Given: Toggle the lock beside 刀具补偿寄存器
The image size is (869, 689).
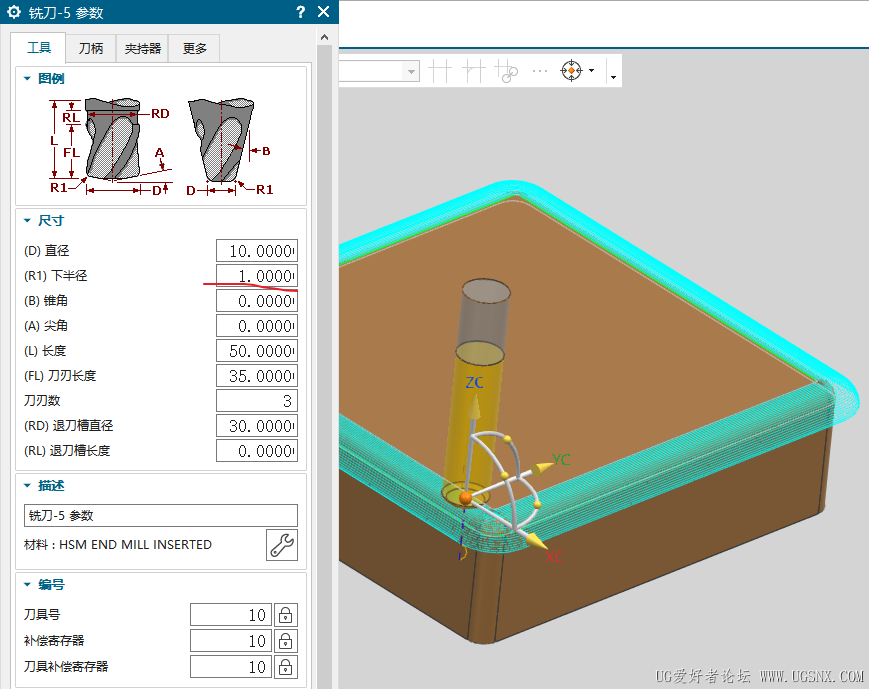Looking at the screenshot, I should point(285,667).
